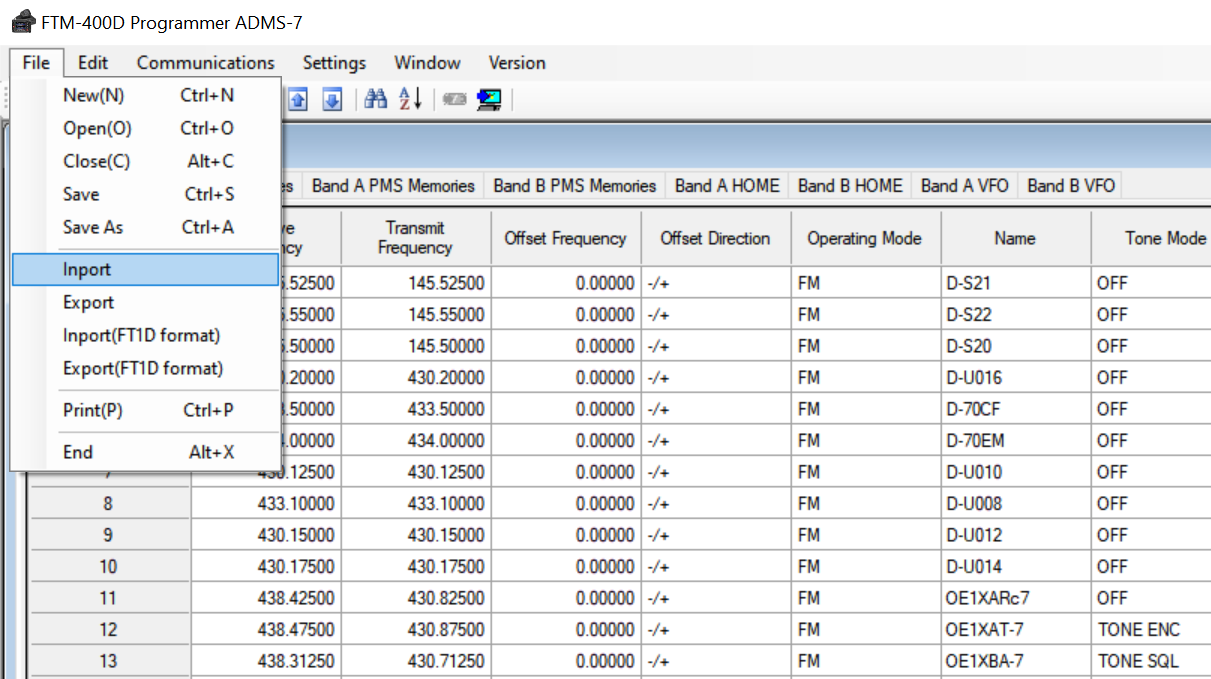Select Close(C) in the File menu
Viewport: 1211px width, 679px height.
146,161
